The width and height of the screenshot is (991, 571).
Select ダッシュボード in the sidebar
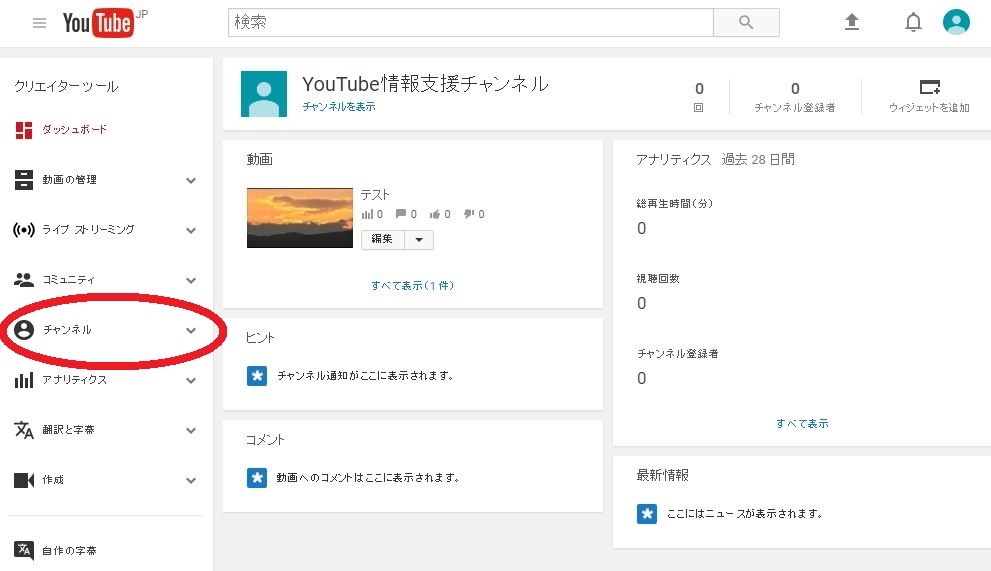pyautogui.click(x=75, y=130)
